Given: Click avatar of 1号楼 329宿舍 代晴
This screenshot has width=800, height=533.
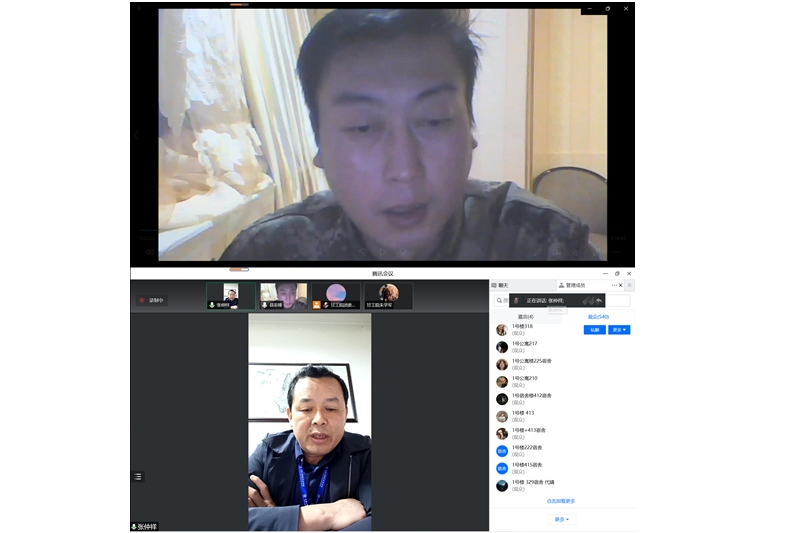Looking at the screenshot, I should 502,485.
